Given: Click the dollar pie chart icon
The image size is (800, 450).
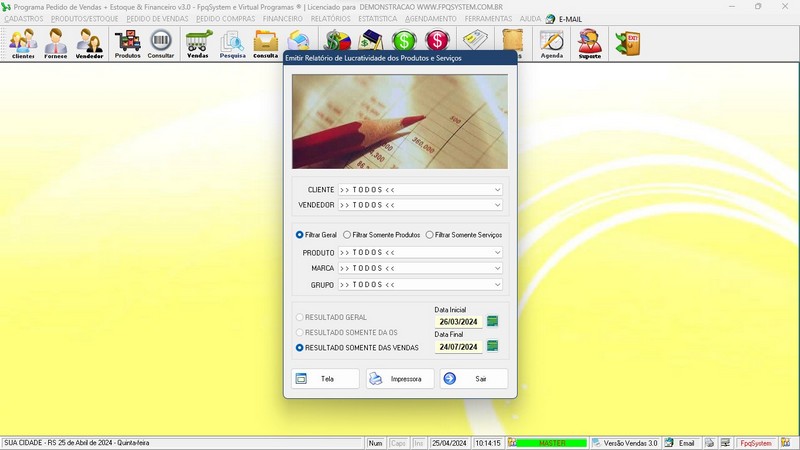Looking at the screenshot, I should [x=337, y=40].
